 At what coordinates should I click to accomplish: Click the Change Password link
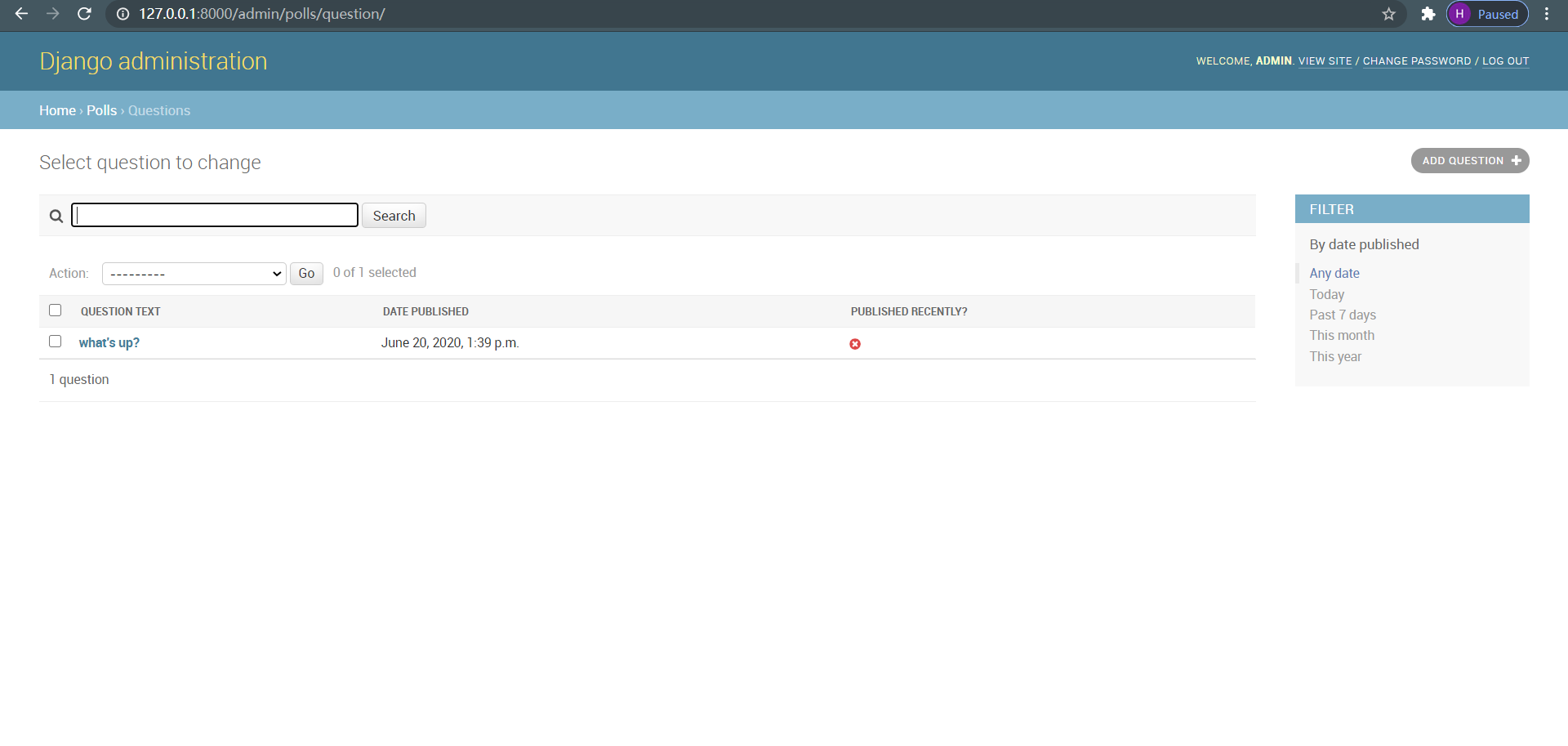[x=1416, y=61]
